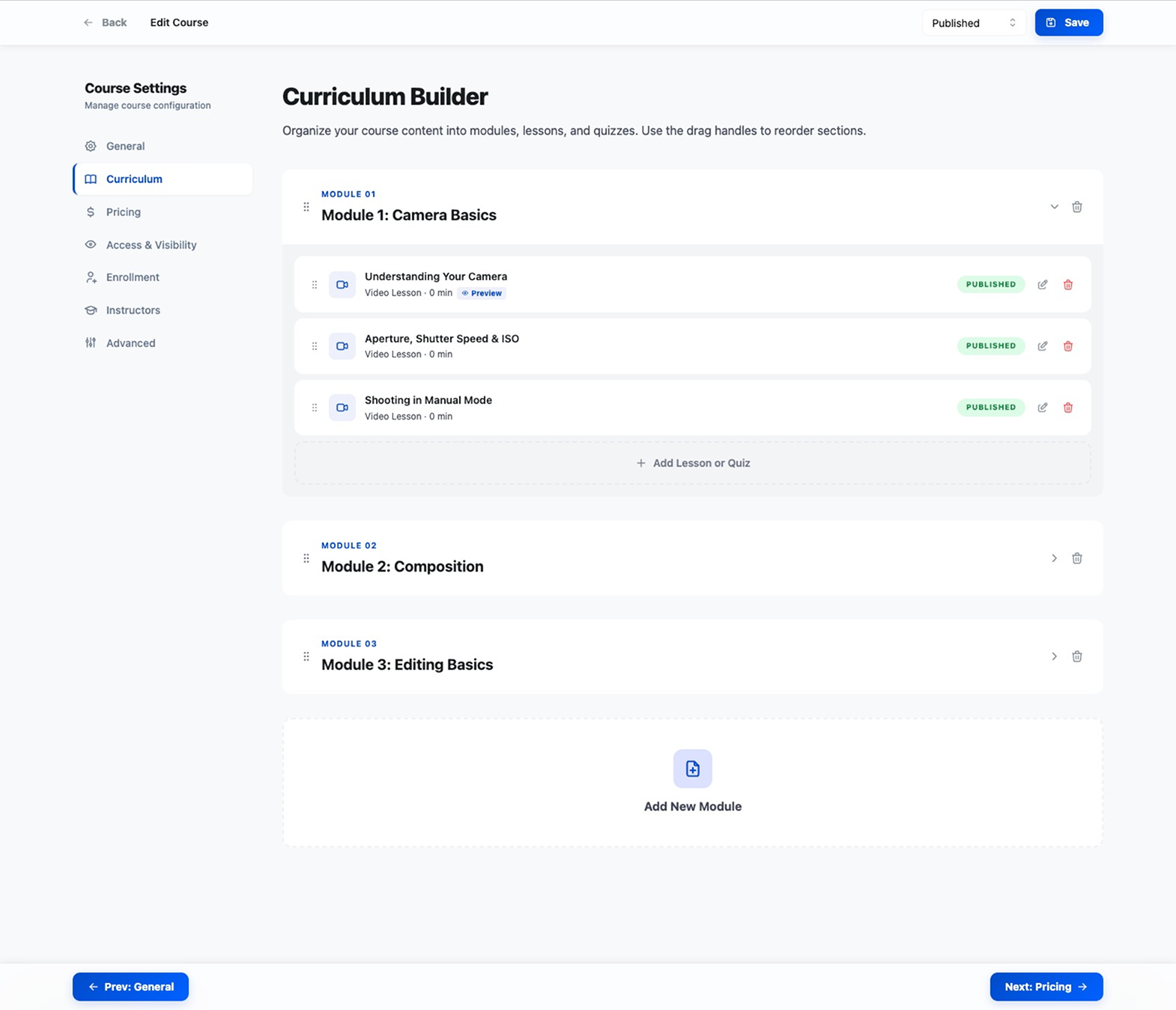
Task: Click drag handle of Aperture, Shutter Speed lesson
Action: (315, 346)
